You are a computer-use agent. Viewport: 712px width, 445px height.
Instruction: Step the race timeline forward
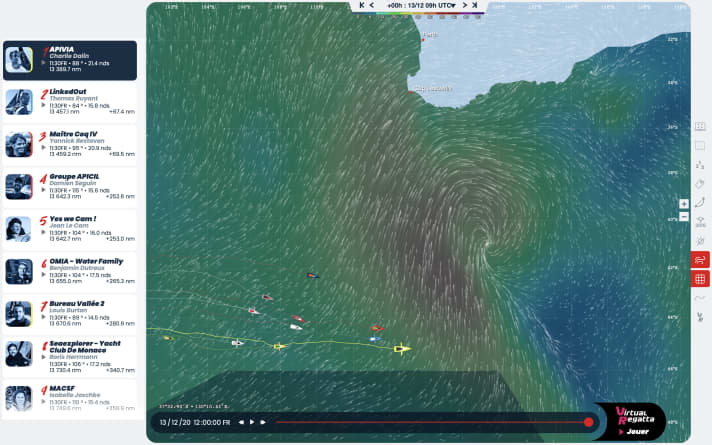263,422
